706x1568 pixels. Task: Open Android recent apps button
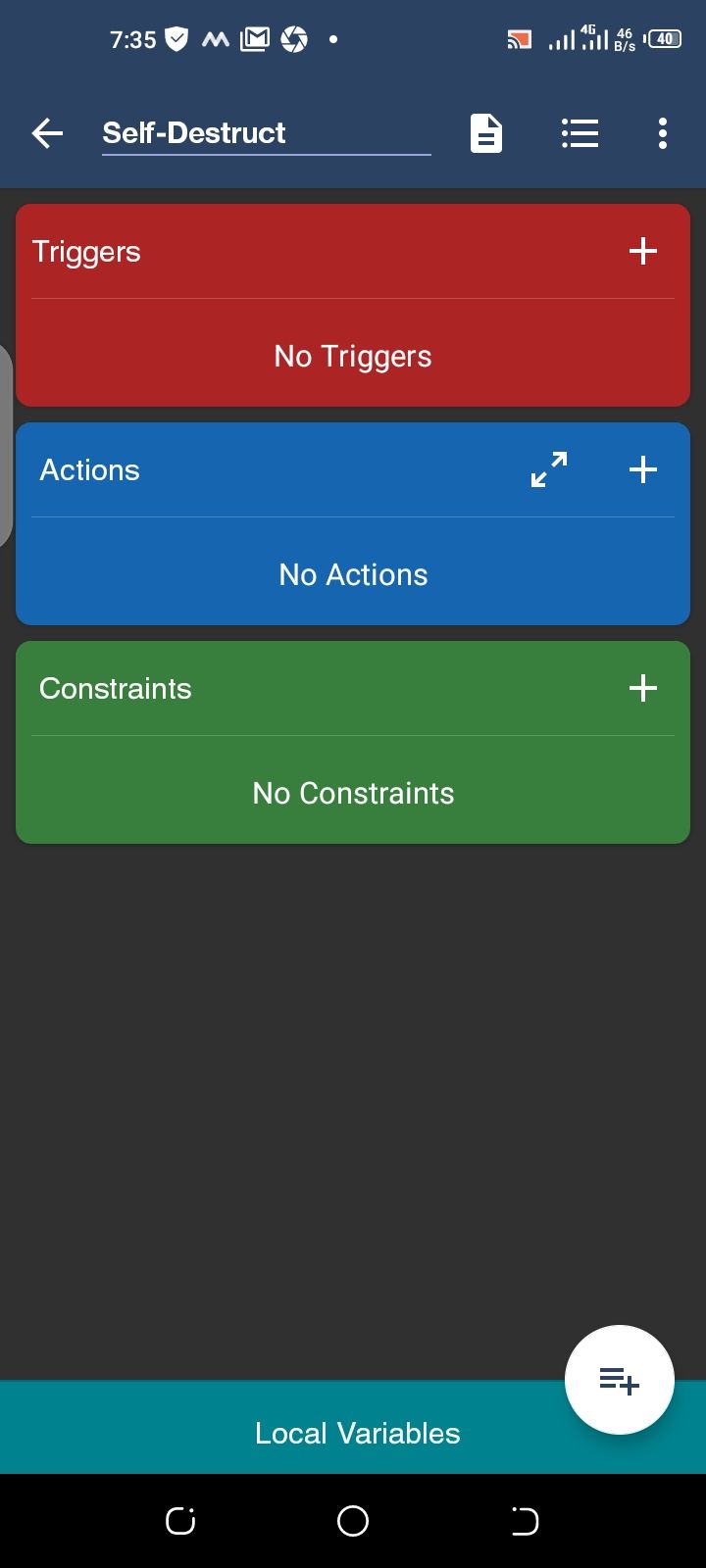pyautogui.click(x=180, y=1521)
